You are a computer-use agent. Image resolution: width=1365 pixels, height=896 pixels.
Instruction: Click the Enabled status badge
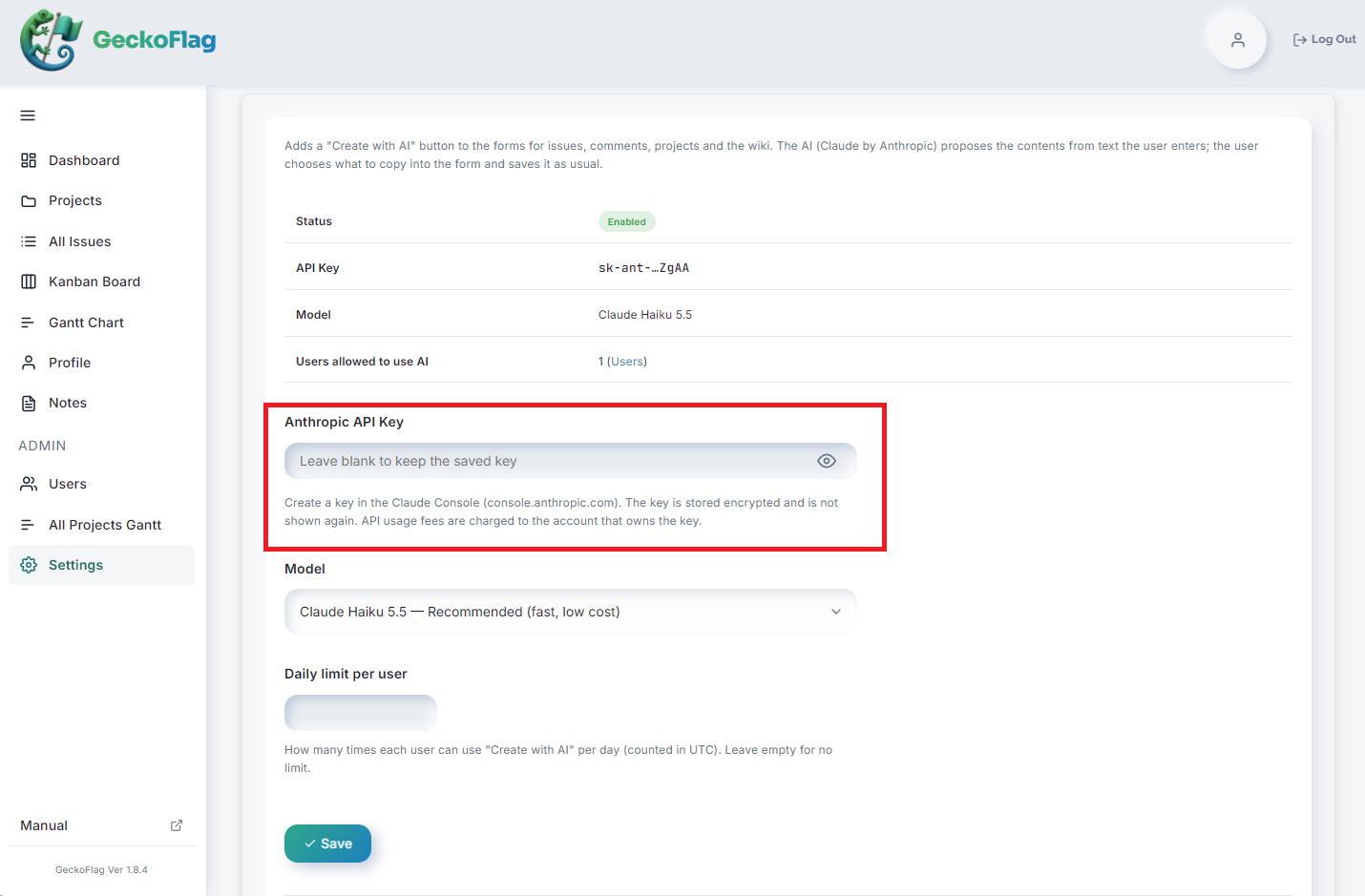[x=626, y=221]
